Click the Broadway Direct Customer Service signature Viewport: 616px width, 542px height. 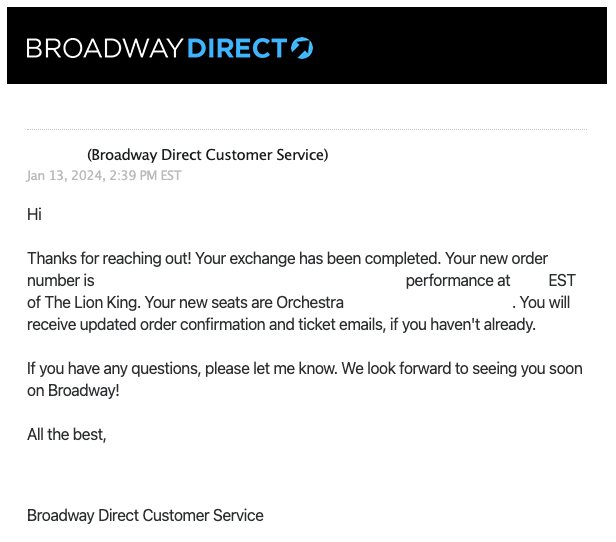click(x=145, y=515)
